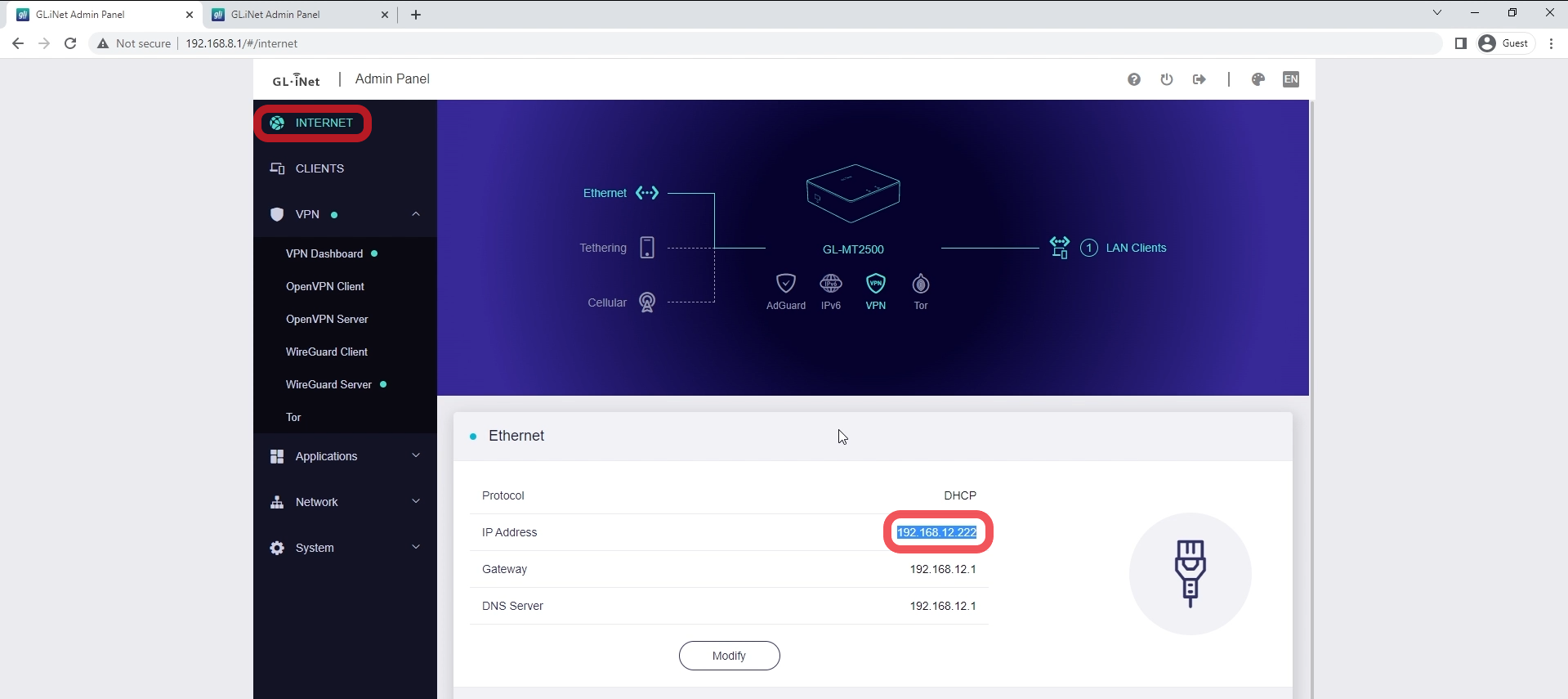
Task: Open Guest profile button
Action: pos(1504,43)
